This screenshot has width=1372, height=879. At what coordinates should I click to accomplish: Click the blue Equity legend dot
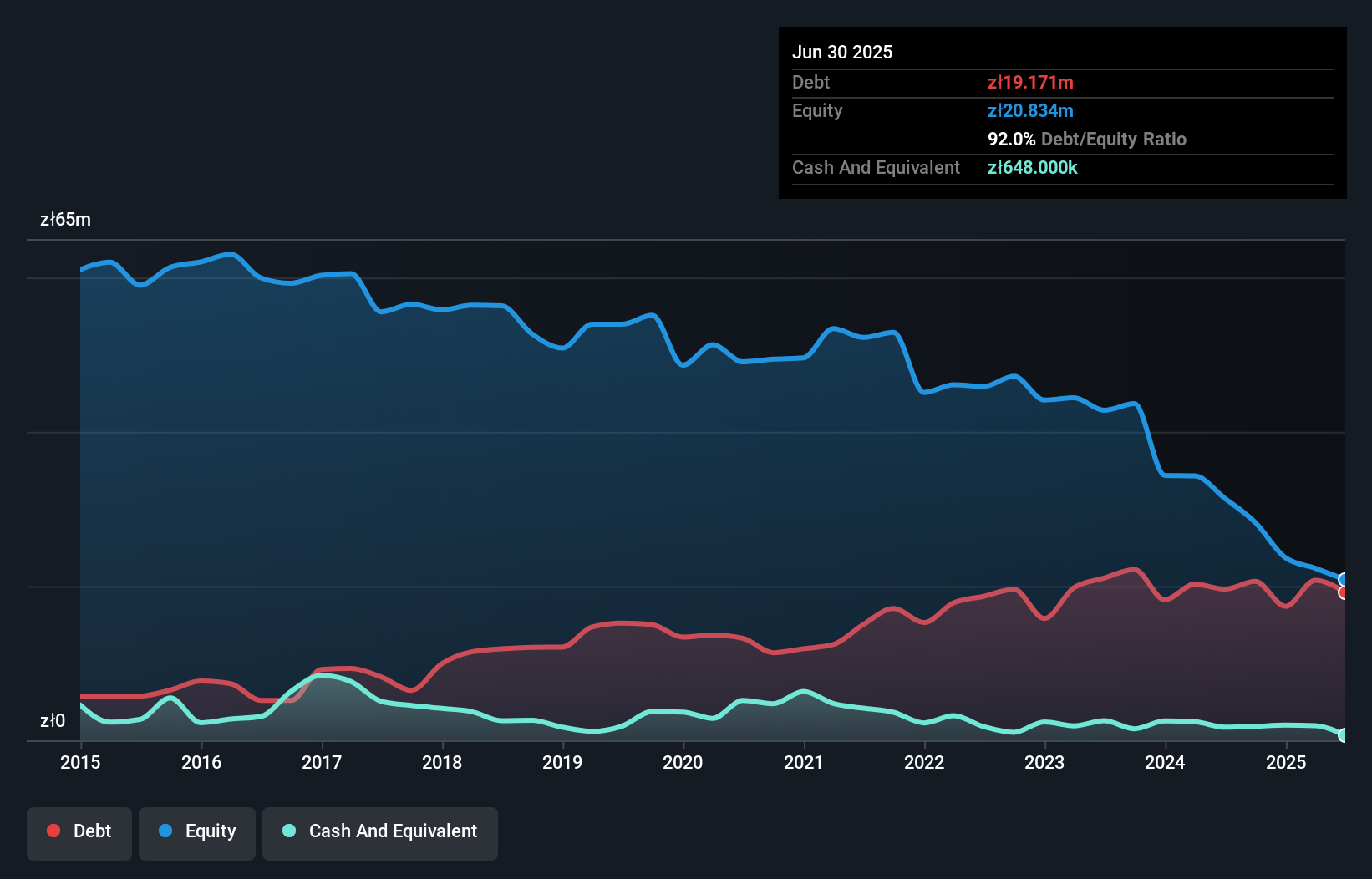pyautogui.click(x=167, y=831)
